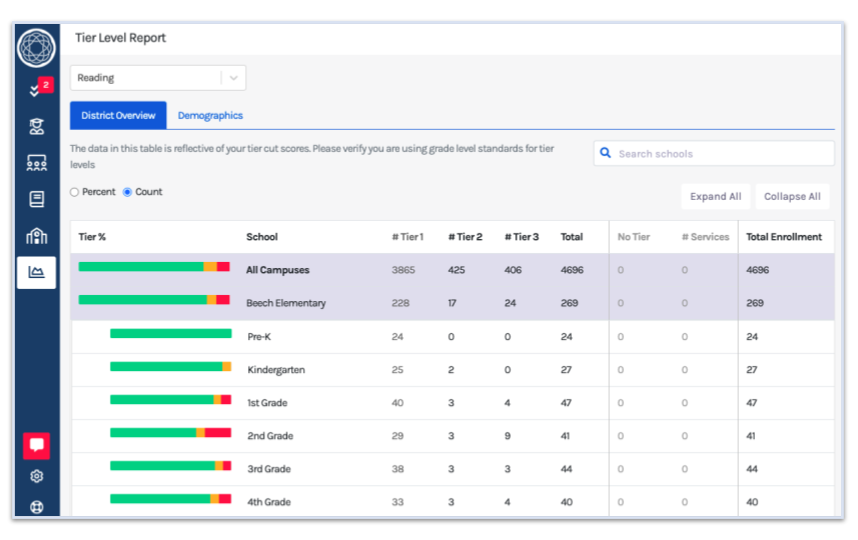
Task: Select the area chart reports icon
Action: pos(36,272)
